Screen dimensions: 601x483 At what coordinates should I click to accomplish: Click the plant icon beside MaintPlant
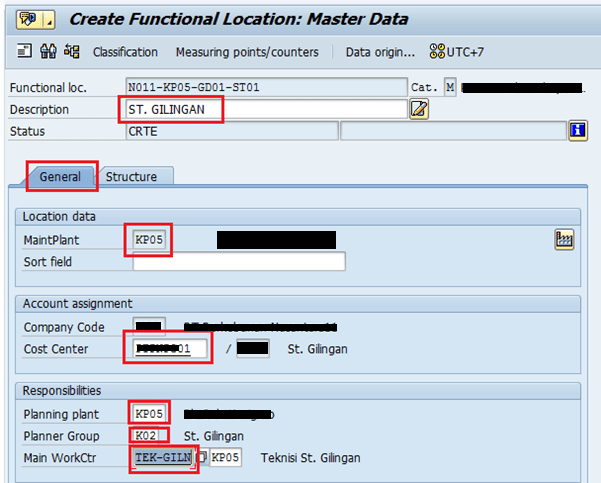tap(564, 239)
